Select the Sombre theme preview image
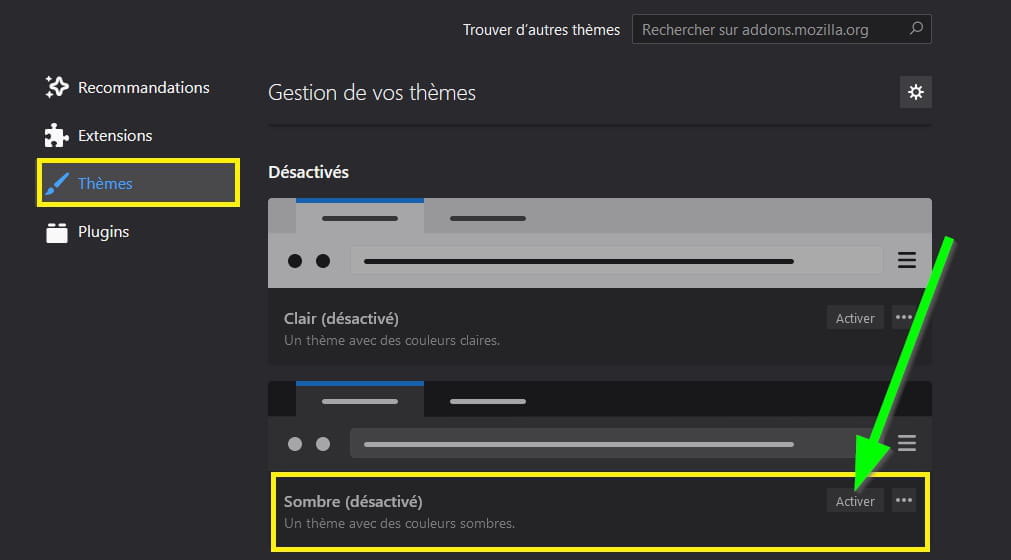Image resolution: width=1011 pixels, height=560 pixels. [600, 426]
